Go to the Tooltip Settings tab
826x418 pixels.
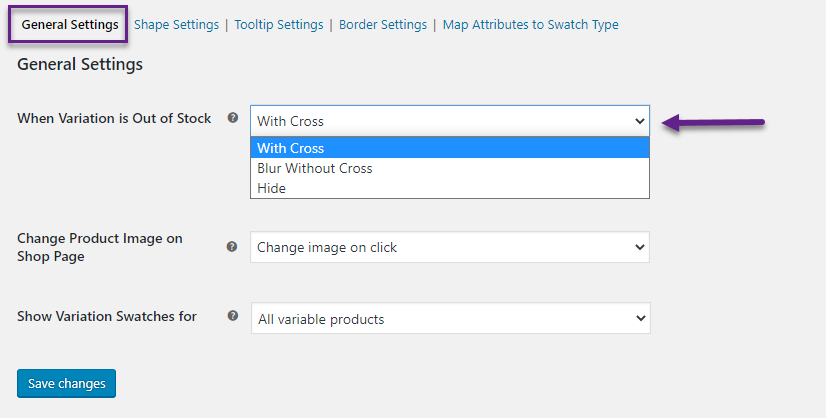pos(279,25)
